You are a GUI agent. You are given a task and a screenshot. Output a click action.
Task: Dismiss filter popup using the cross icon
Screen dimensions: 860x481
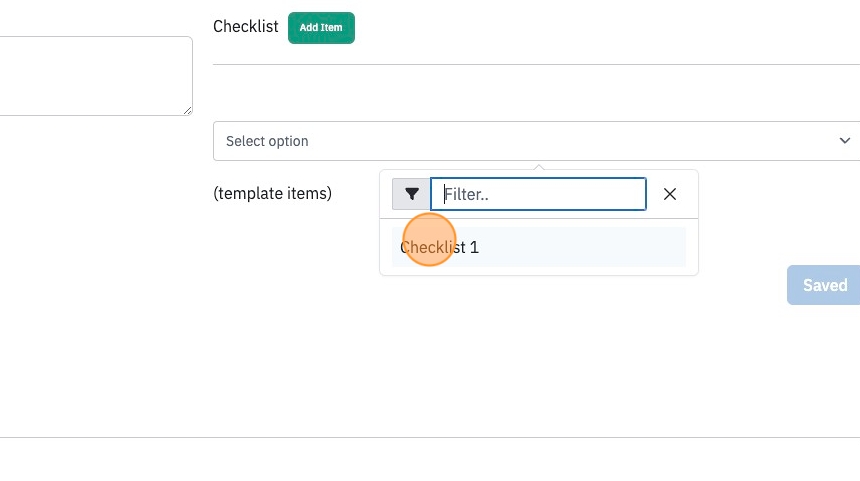(670, 194)
